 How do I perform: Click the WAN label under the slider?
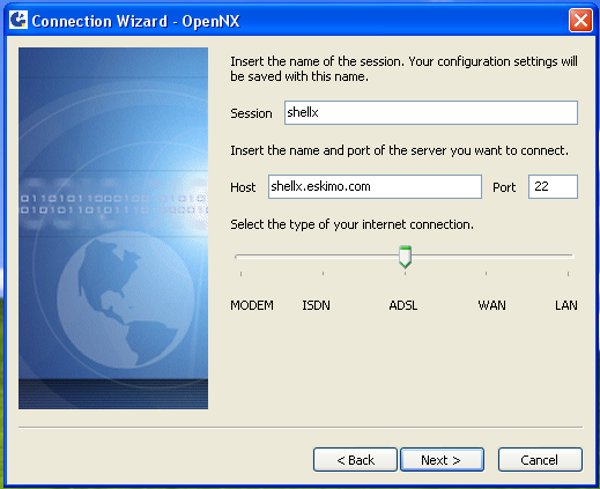coord(492,305)
